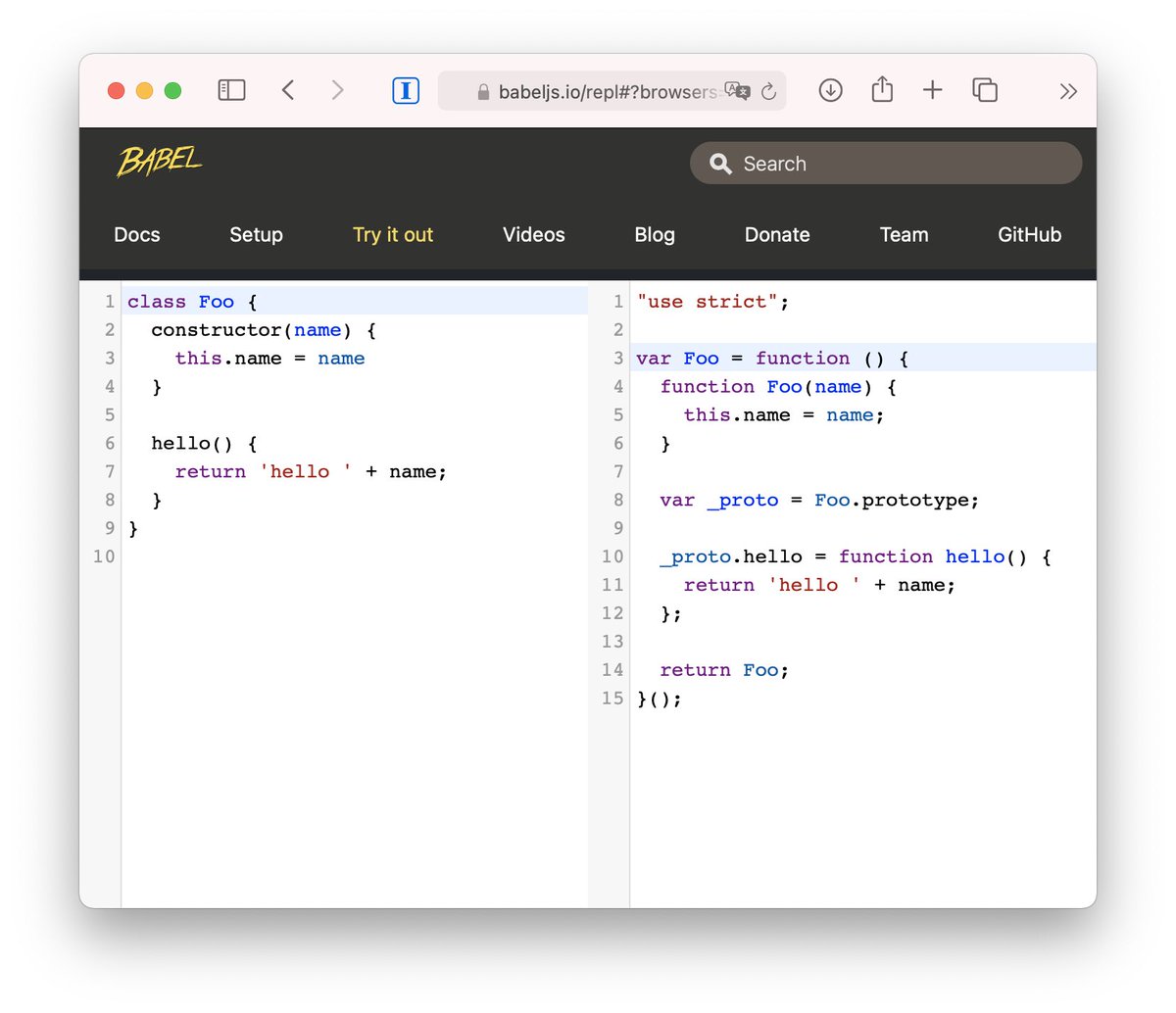Click line number 3 in the source editor
Viewport: 1176px width, 1013px height.
pos(109,358)
